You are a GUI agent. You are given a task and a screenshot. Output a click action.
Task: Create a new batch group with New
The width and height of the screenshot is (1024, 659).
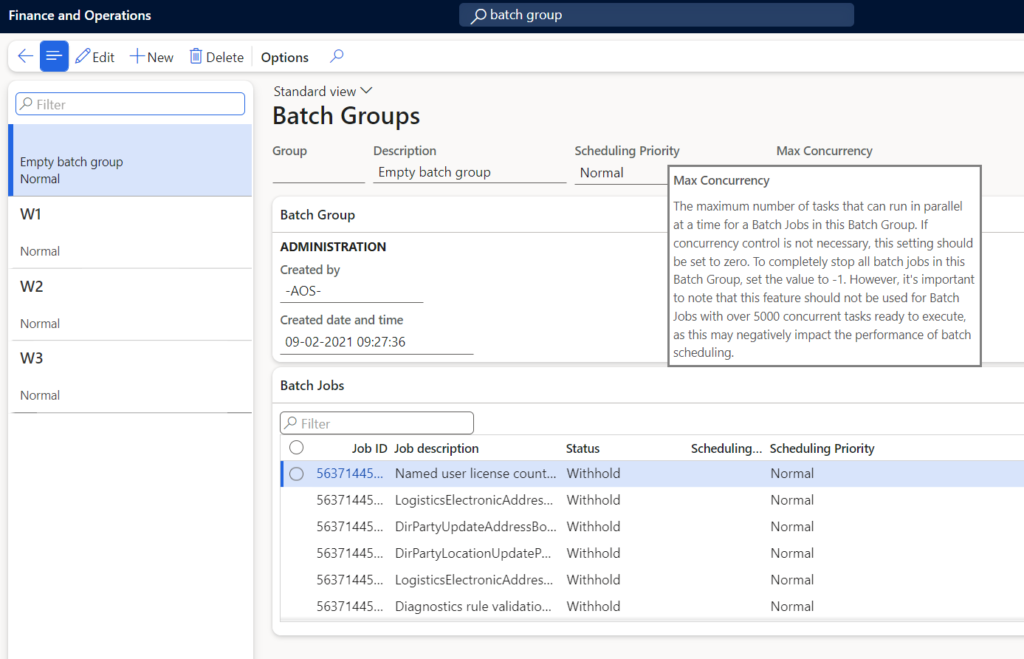point(152,57)
